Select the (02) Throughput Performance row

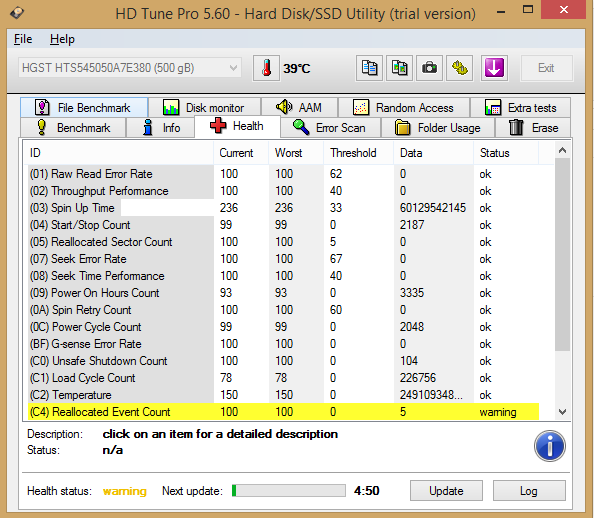[x=283, y=191]
